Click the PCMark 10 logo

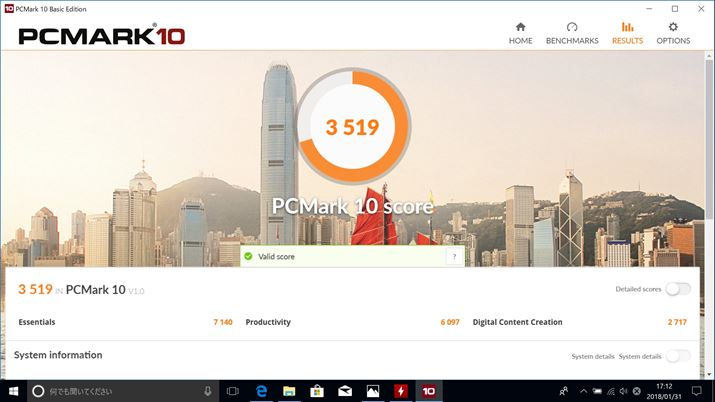(101, 36)
